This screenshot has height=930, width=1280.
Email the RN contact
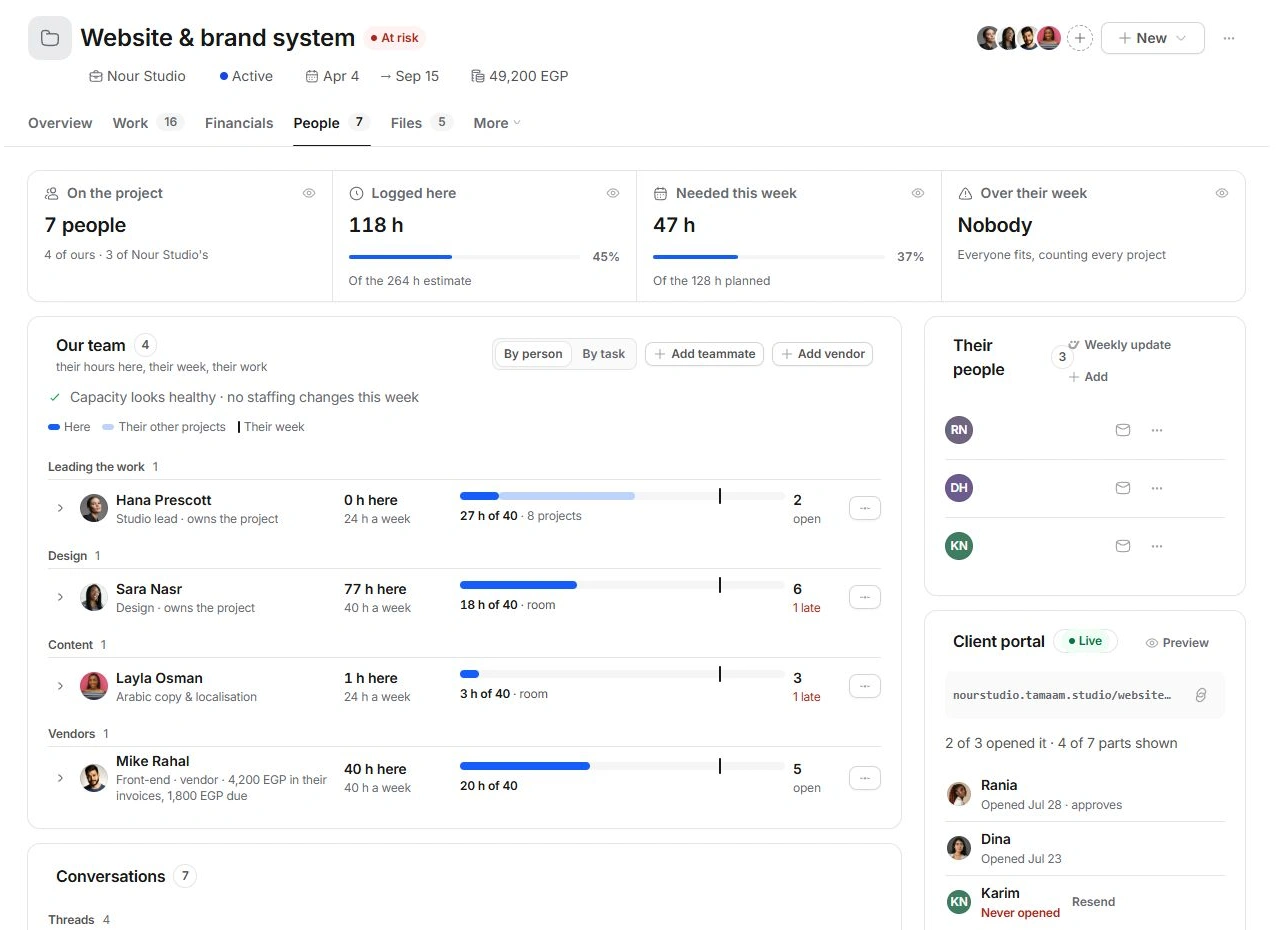click(x=1122, y=430)
